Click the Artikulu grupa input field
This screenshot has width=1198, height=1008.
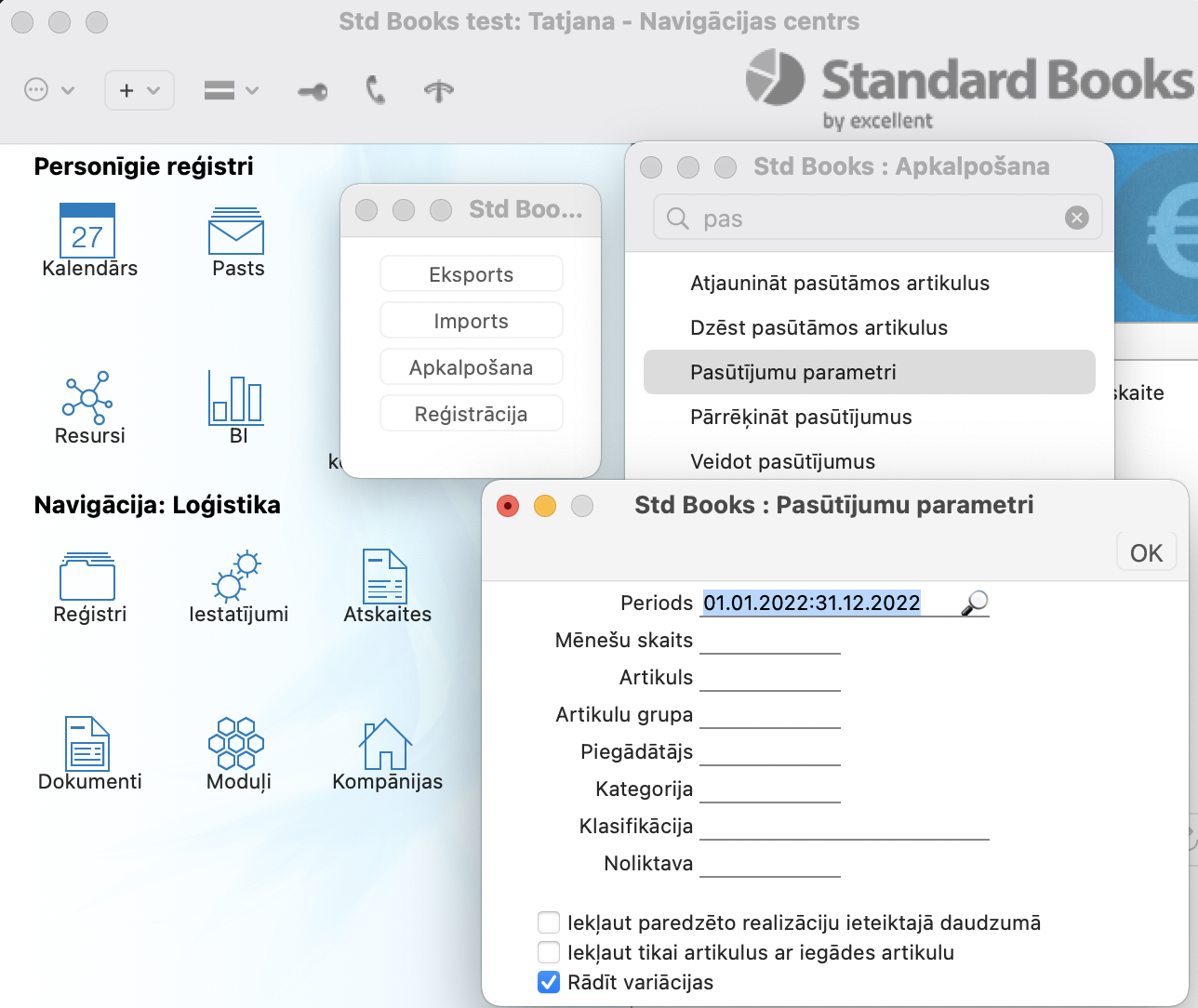(769, 714)
